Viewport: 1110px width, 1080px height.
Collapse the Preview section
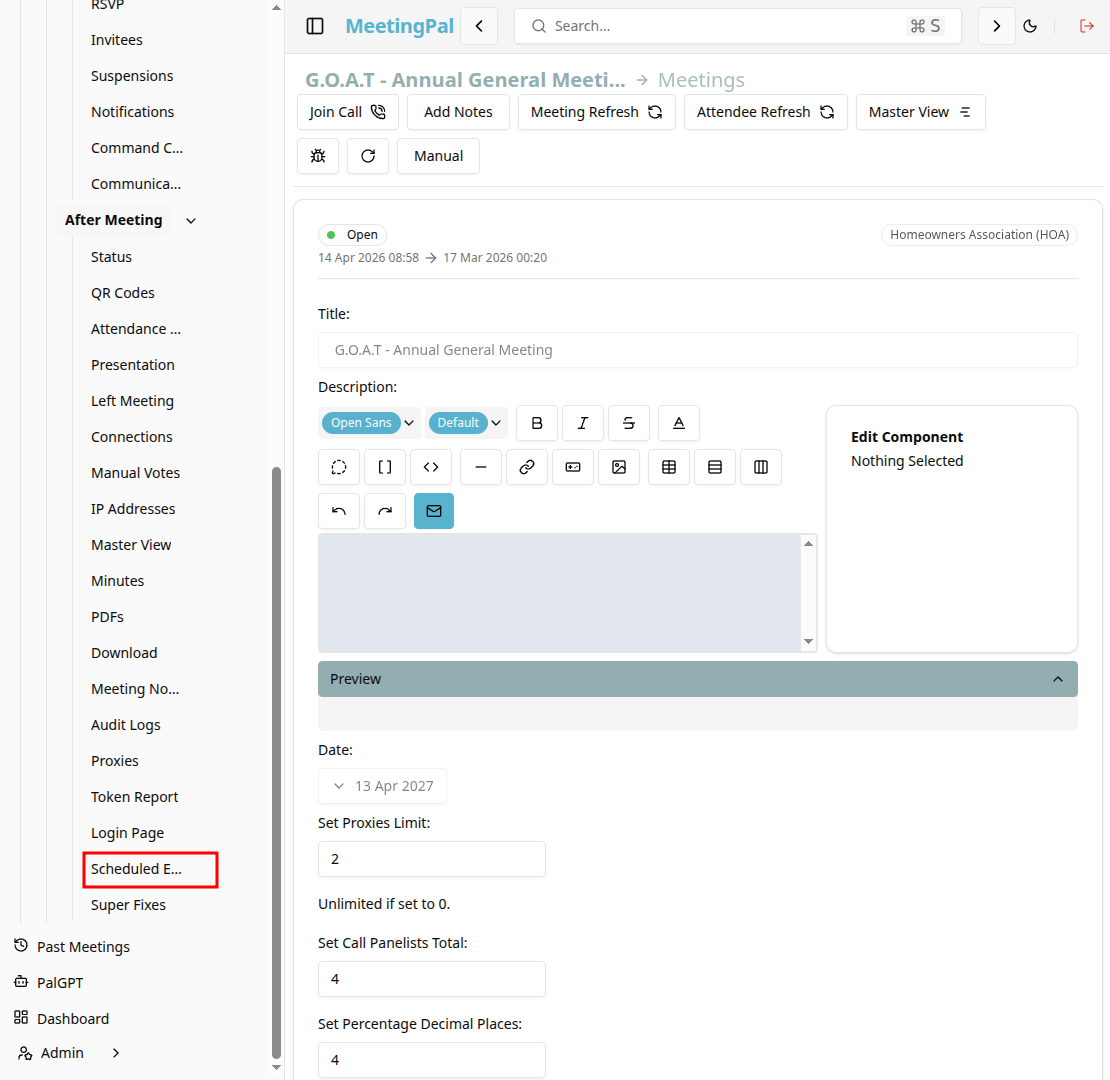(697, 679)
